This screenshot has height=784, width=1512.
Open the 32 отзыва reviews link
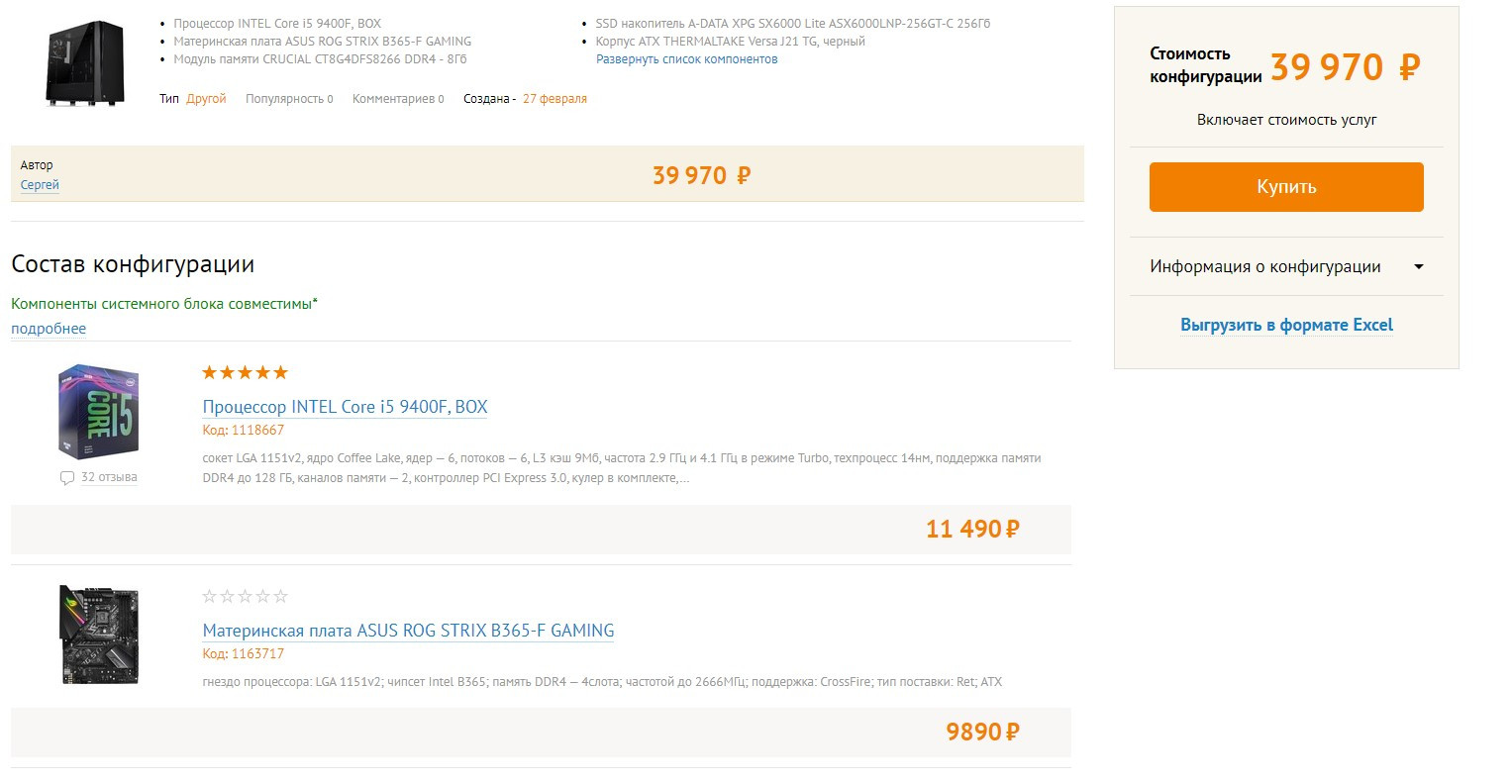coord(109,477)
